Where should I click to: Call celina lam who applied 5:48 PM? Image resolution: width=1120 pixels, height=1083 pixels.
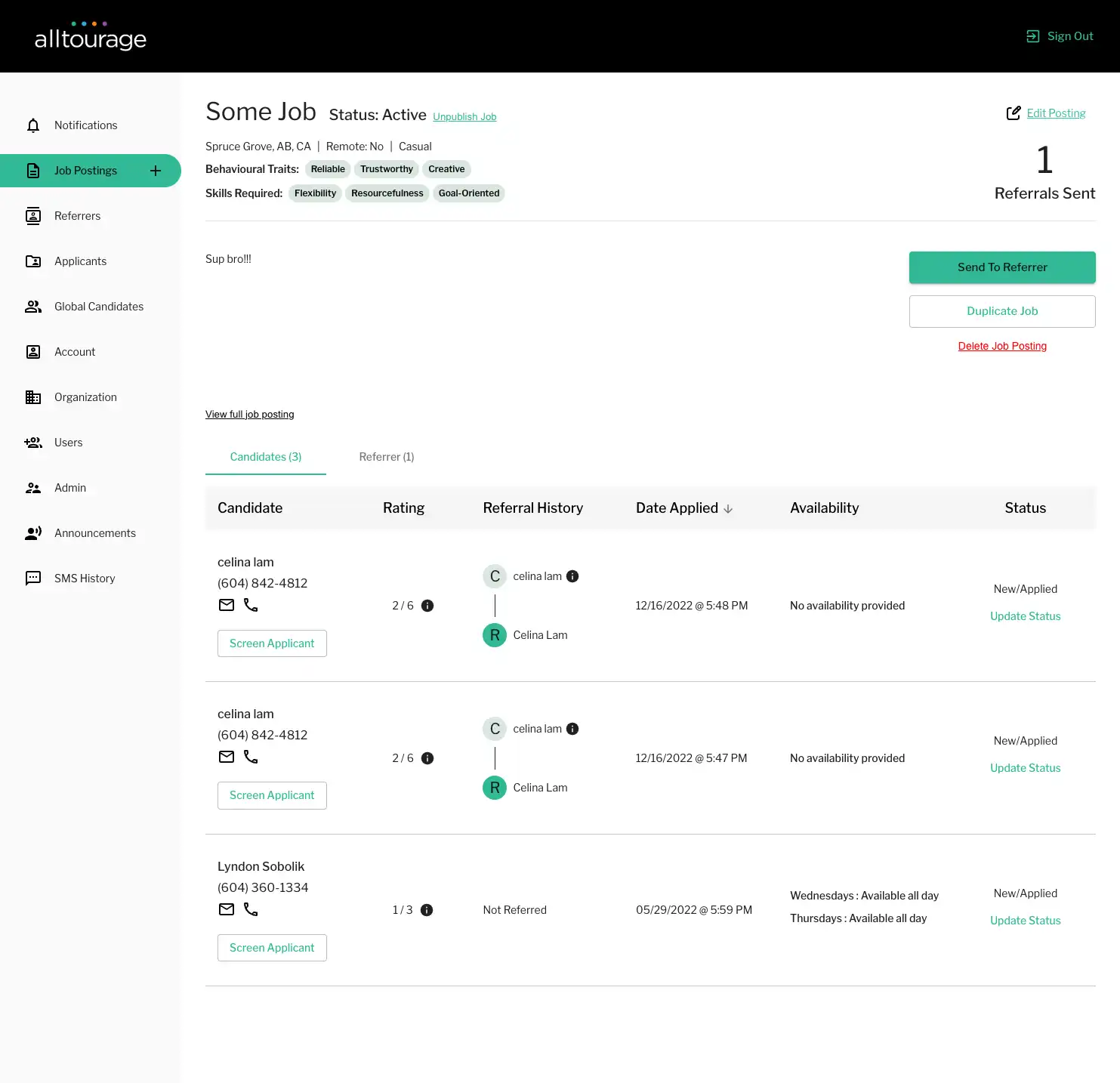click(x=251, y=605)
